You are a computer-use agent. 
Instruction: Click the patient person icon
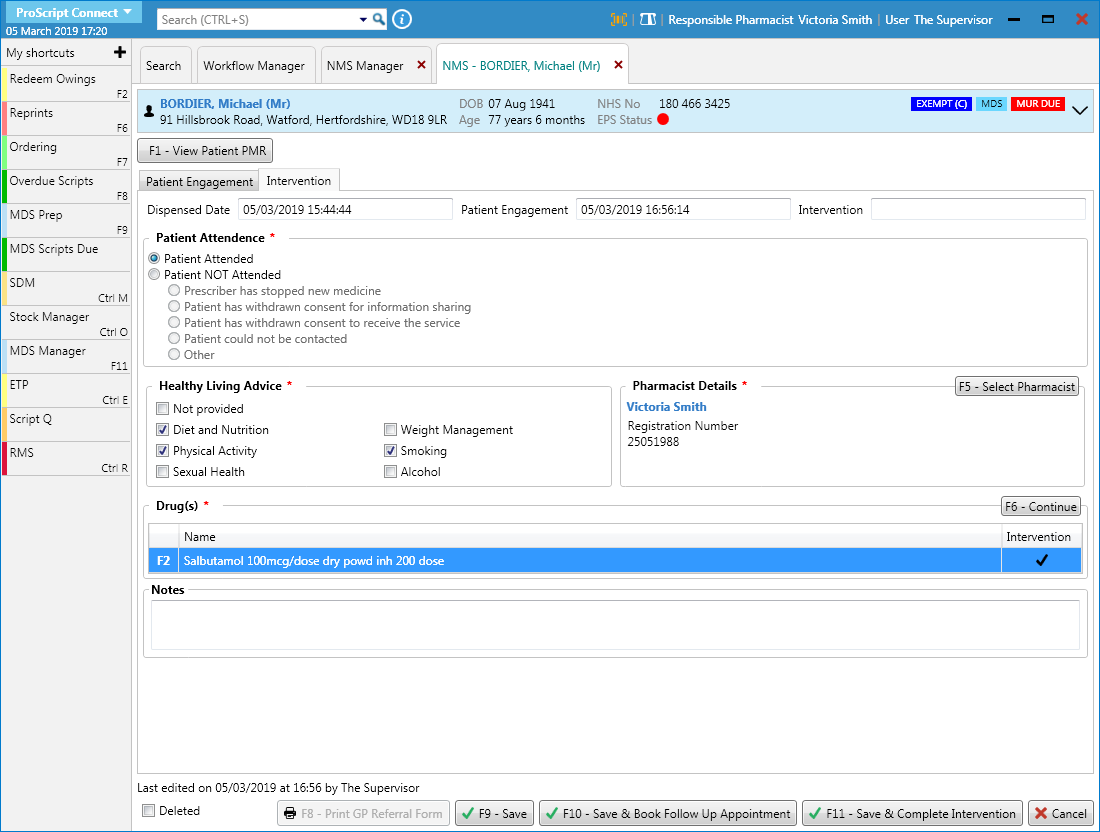[x=149, y=111]
